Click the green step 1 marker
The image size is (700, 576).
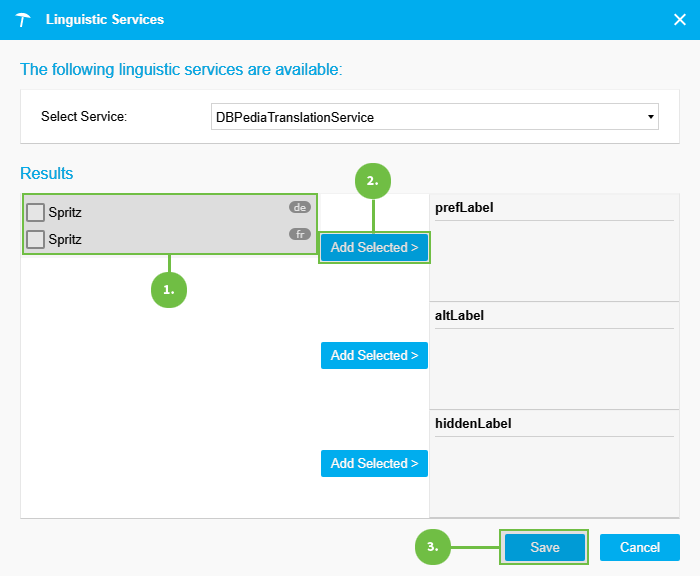169,289
